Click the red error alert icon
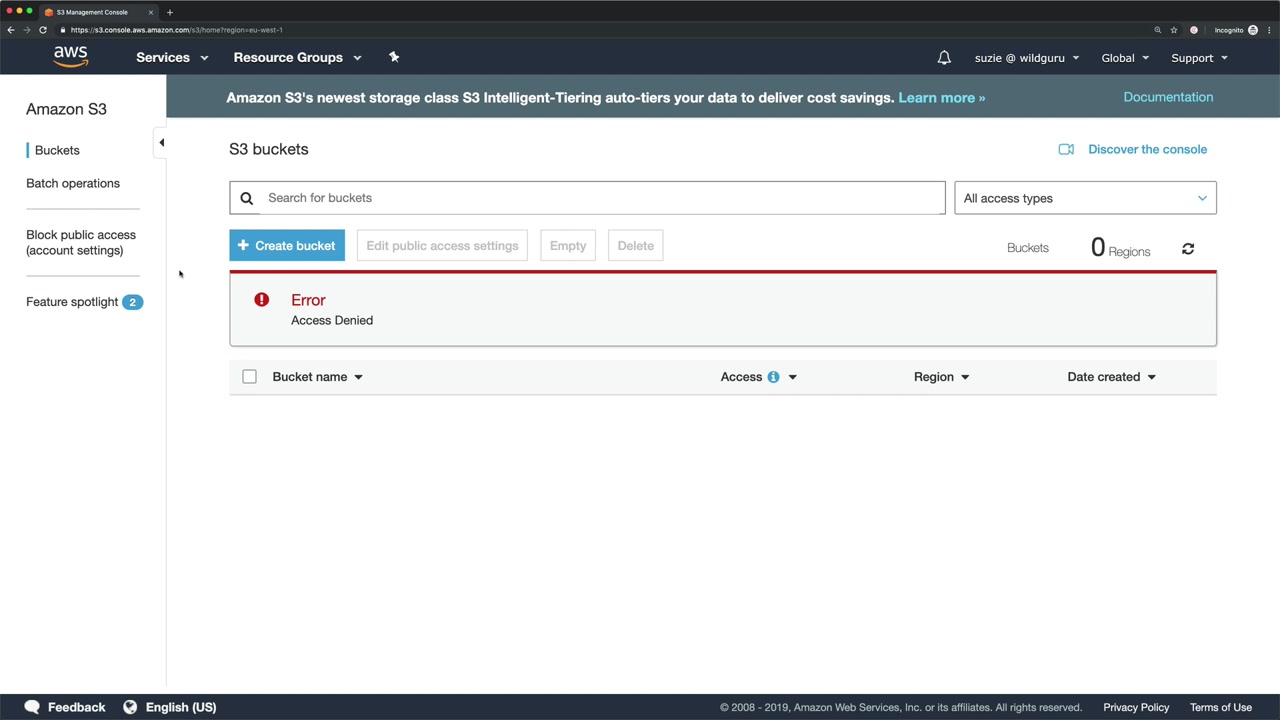The height and width of the screenshot is (720, 1280). pyautogui.click(x=261, y=299)
